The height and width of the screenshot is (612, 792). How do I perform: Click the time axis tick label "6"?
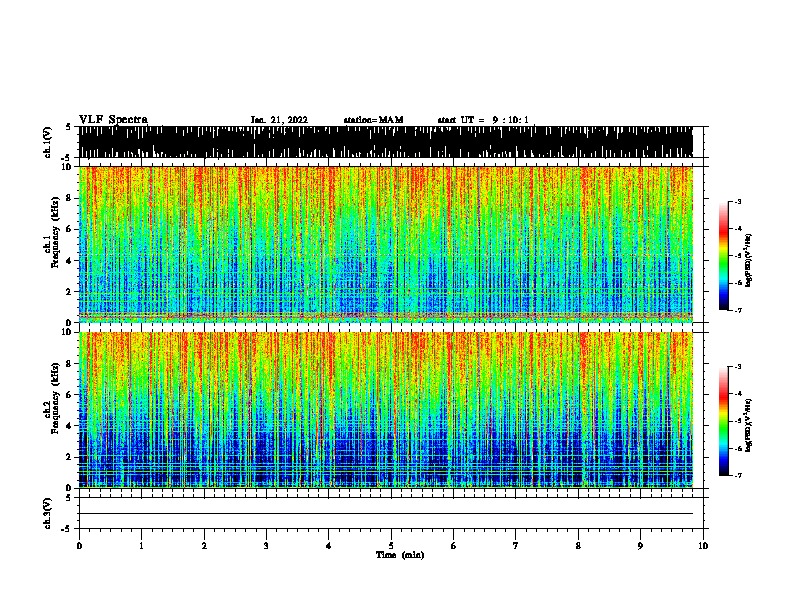click(453, 546)
